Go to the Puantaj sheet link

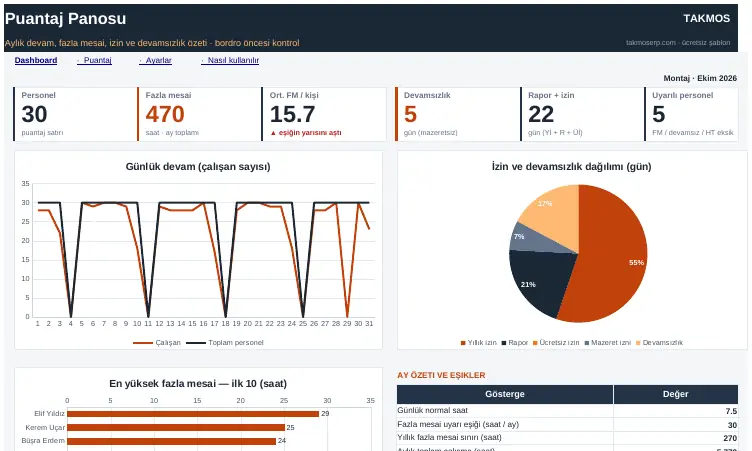[94, 60]
